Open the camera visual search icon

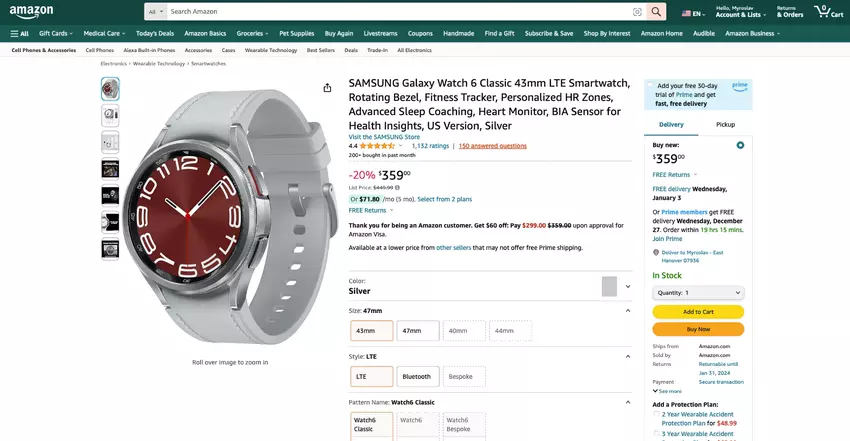[637, 12]
